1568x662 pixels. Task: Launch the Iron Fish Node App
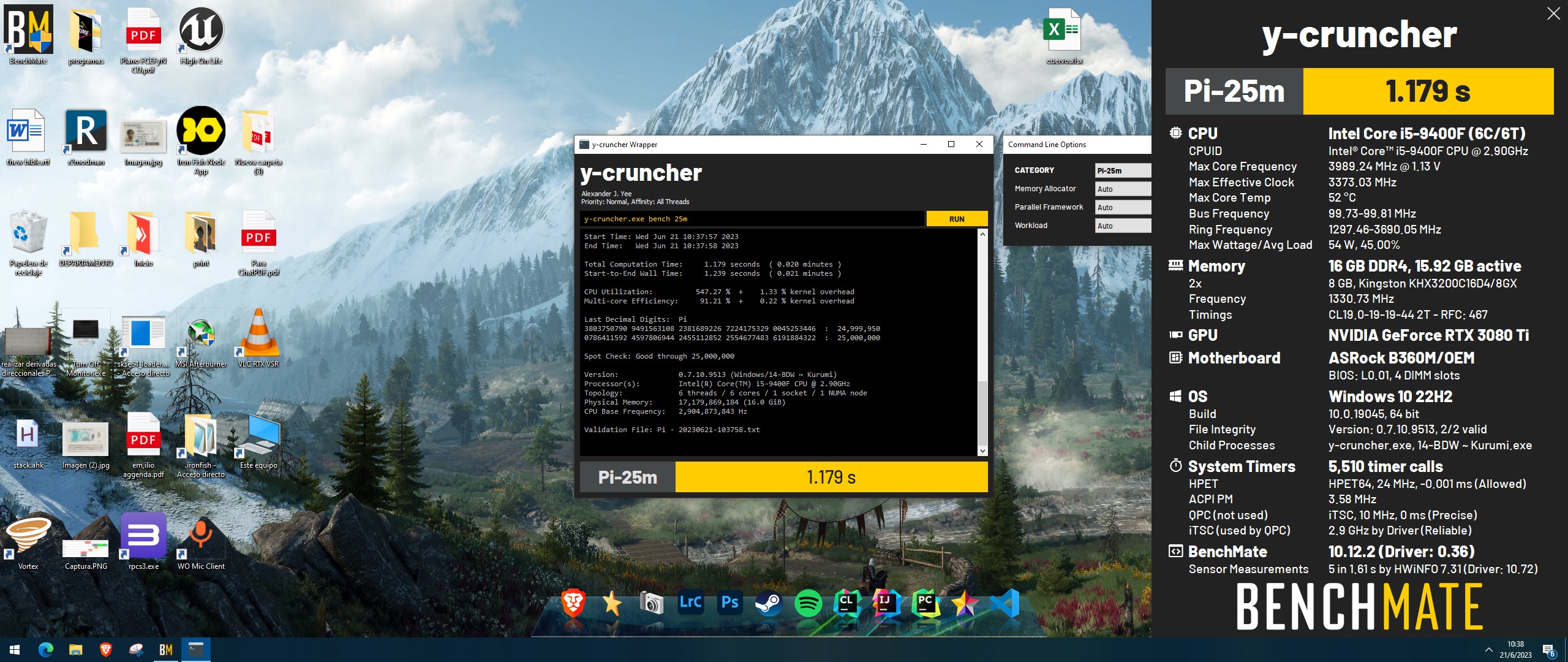[201, 141]
